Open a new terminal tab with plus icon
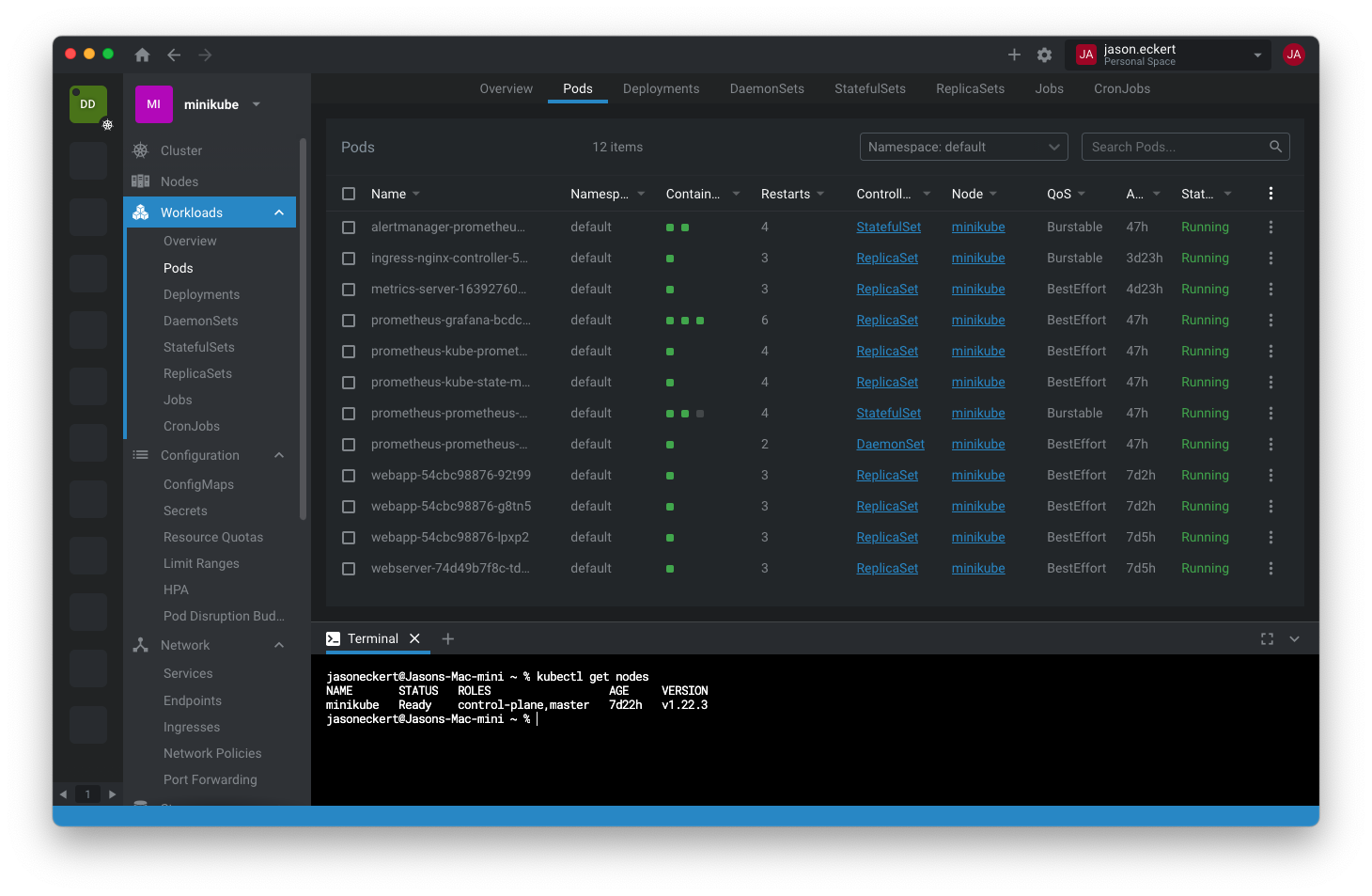The width and height of the screenshot is (1372, 896). point(448,639)
